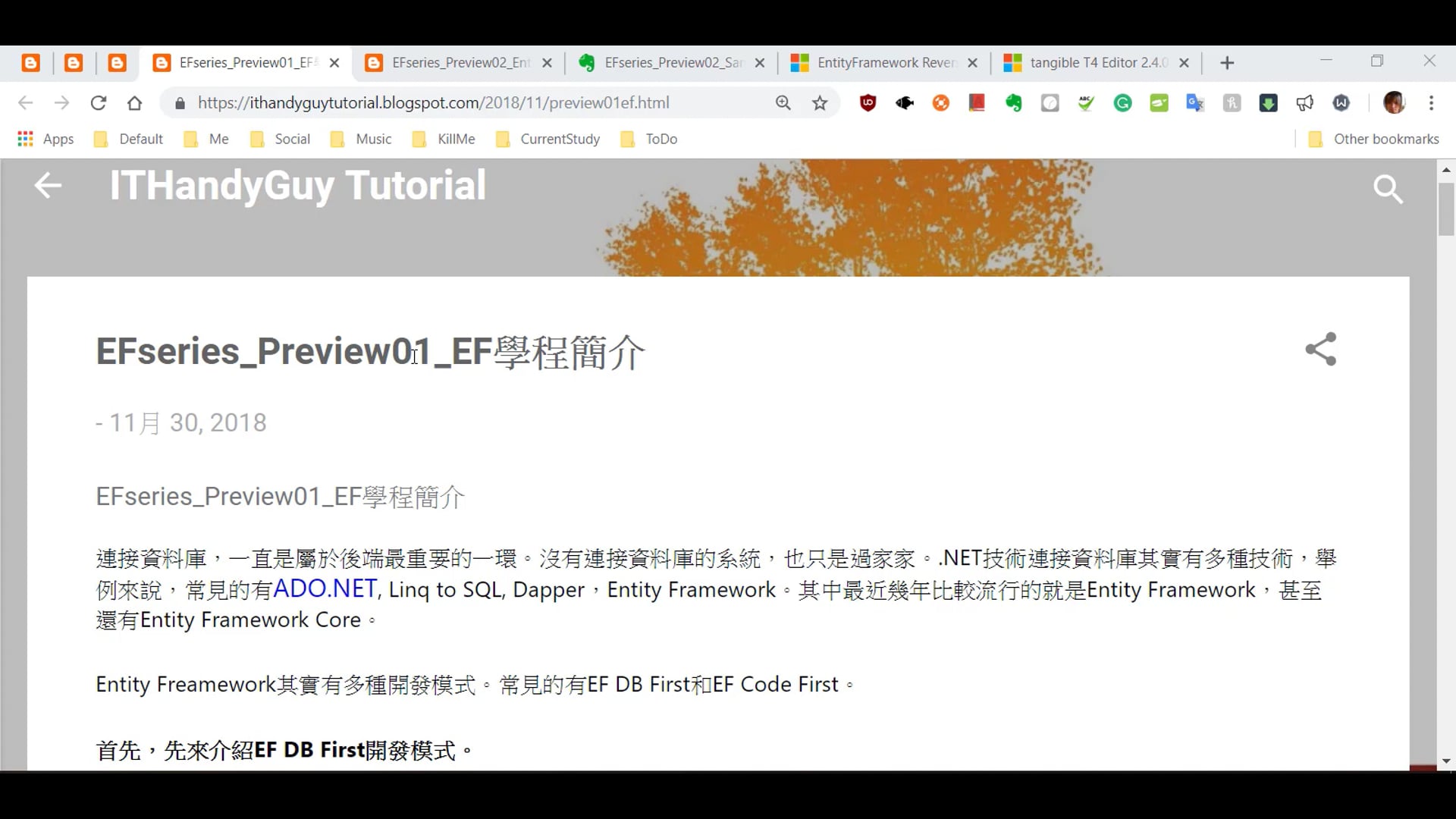1456x819 pixels.
Task: Open the Chrome customize menu
Action: click(x=1432, y=102)
